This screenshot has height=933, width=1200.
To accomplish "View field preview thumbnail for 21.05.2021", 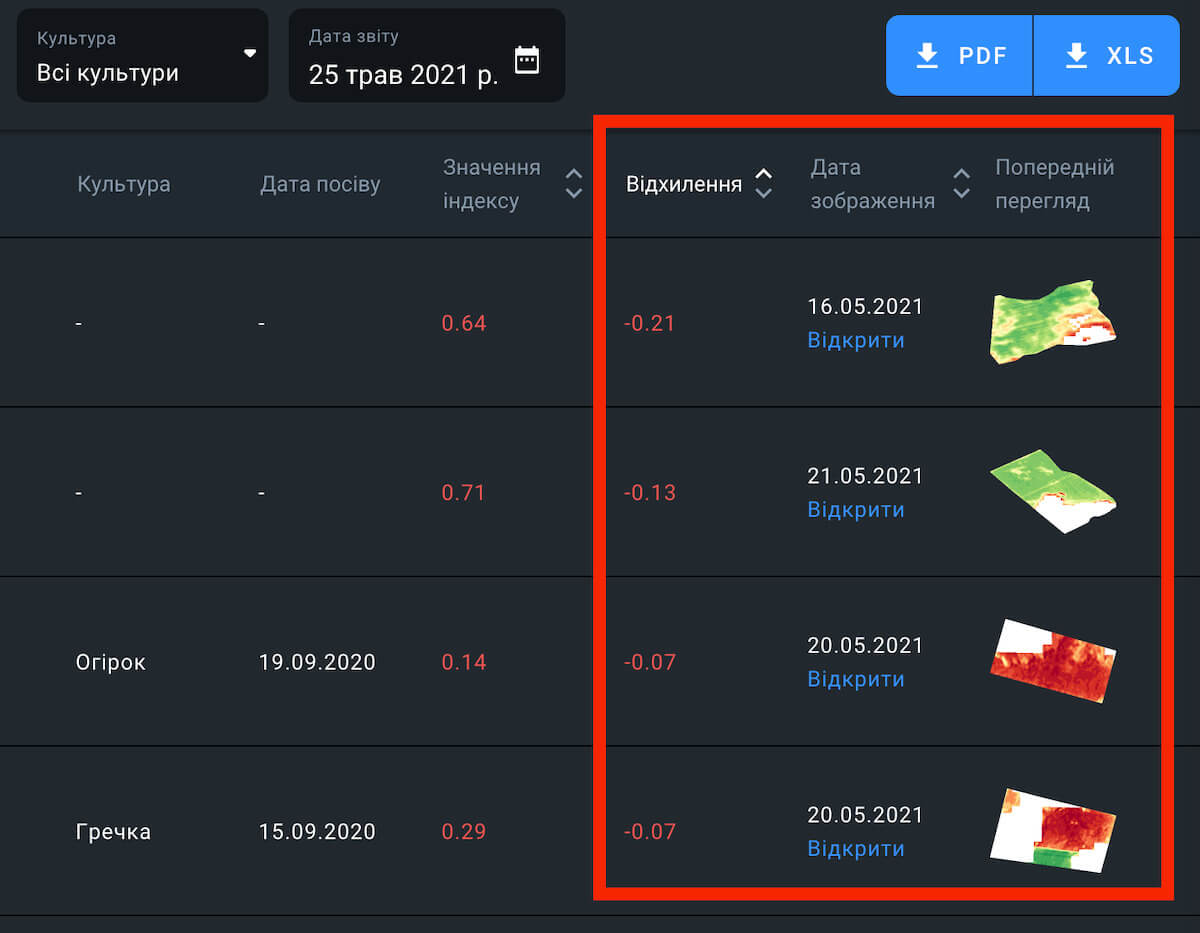I will tap(1052, 491).
